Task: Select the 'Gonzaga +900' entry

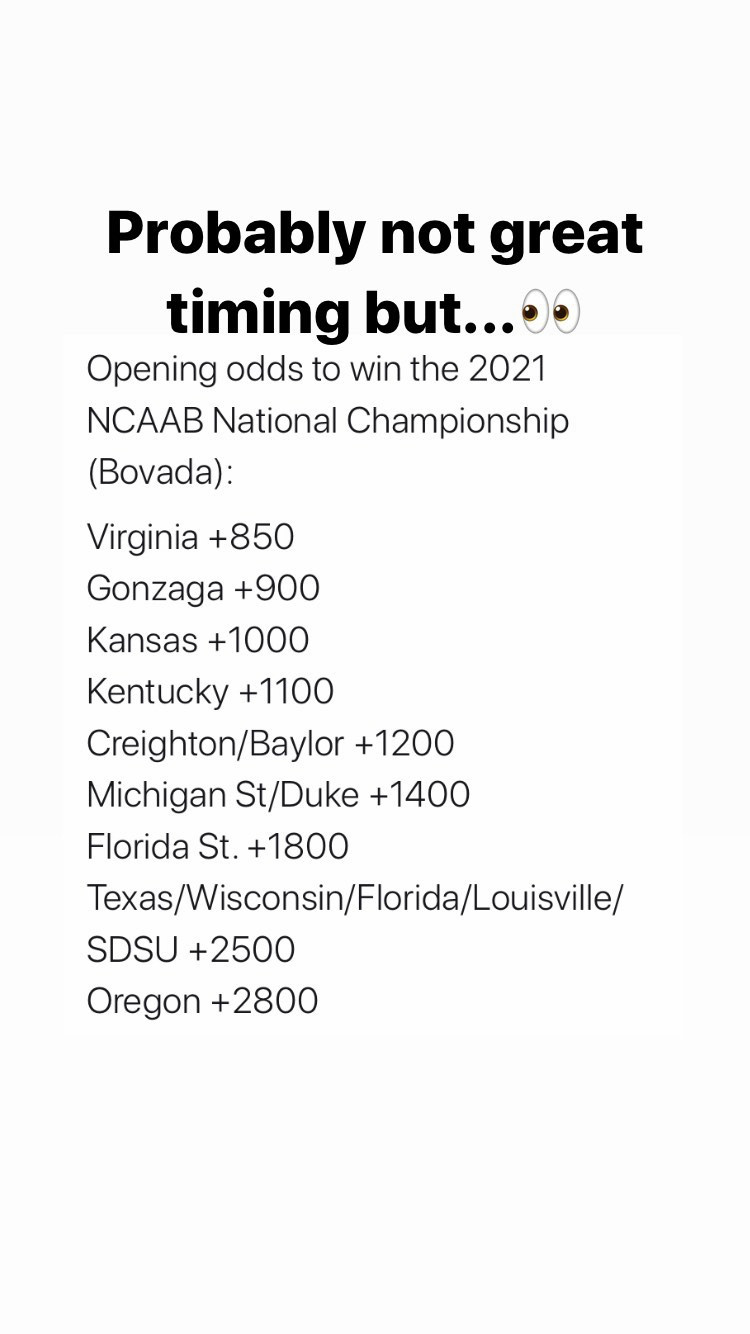Action: (x=204, y=589)
